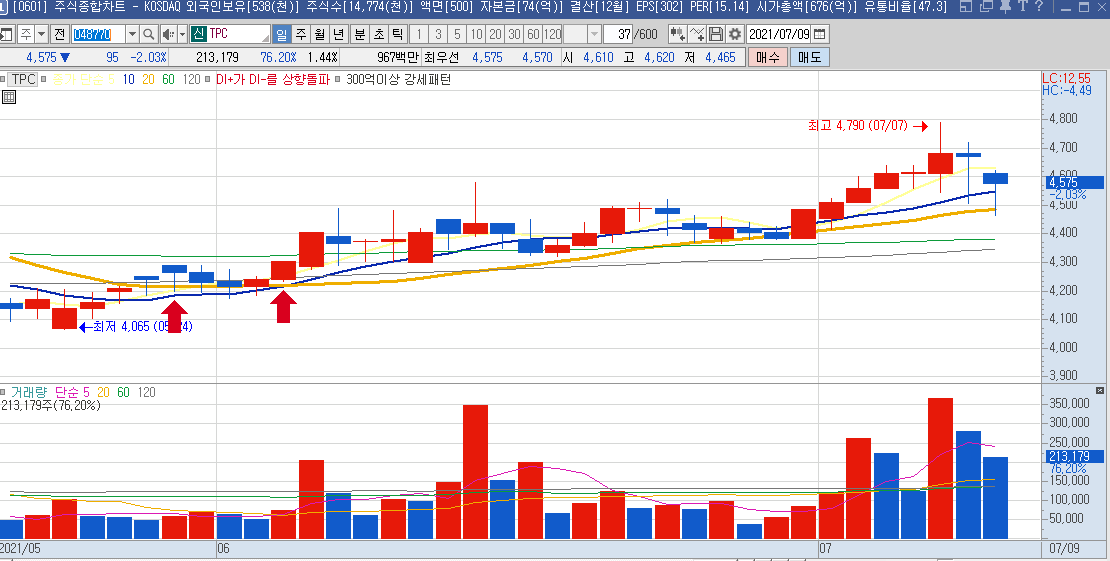Viewport: 1110px width, 561px height.
Task: Click the 60-day moving average legend
Action: (168, 79)
